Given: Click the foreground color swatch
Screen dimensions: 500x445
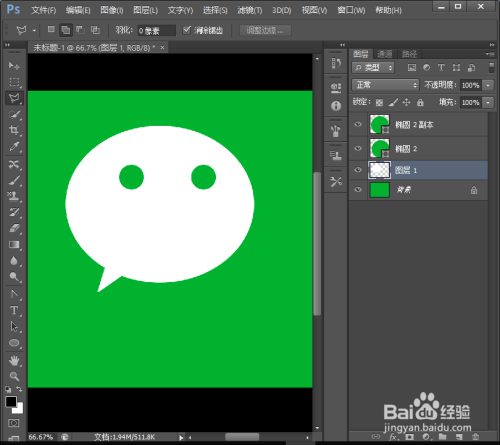Looking at the screenshot, I should pos(11,402).
